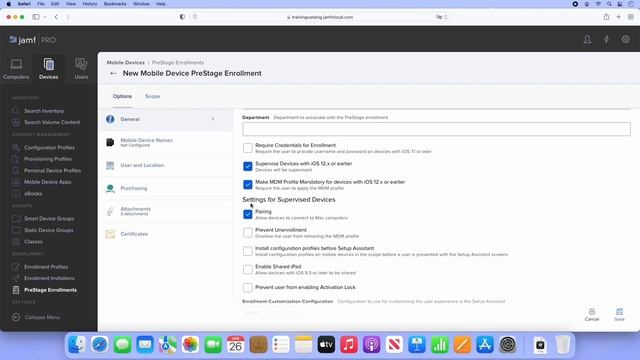640x360 pixels.
Task: Open Apple TV in the dock
Action: pos(326,345)
